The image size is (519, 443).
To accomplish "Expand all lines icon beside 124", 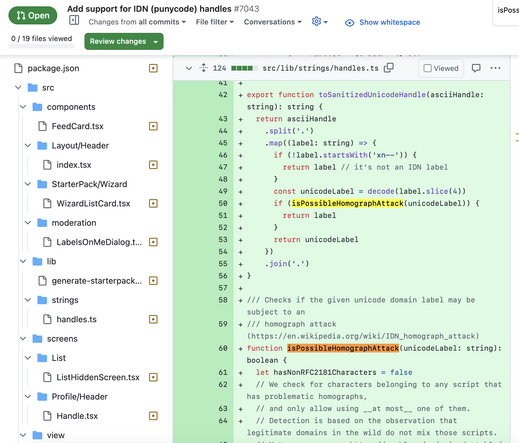I will coord(203,68).
